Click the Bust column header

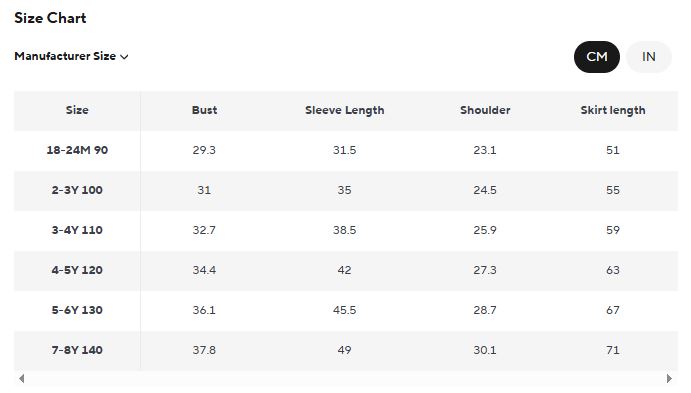click(204, 110)
